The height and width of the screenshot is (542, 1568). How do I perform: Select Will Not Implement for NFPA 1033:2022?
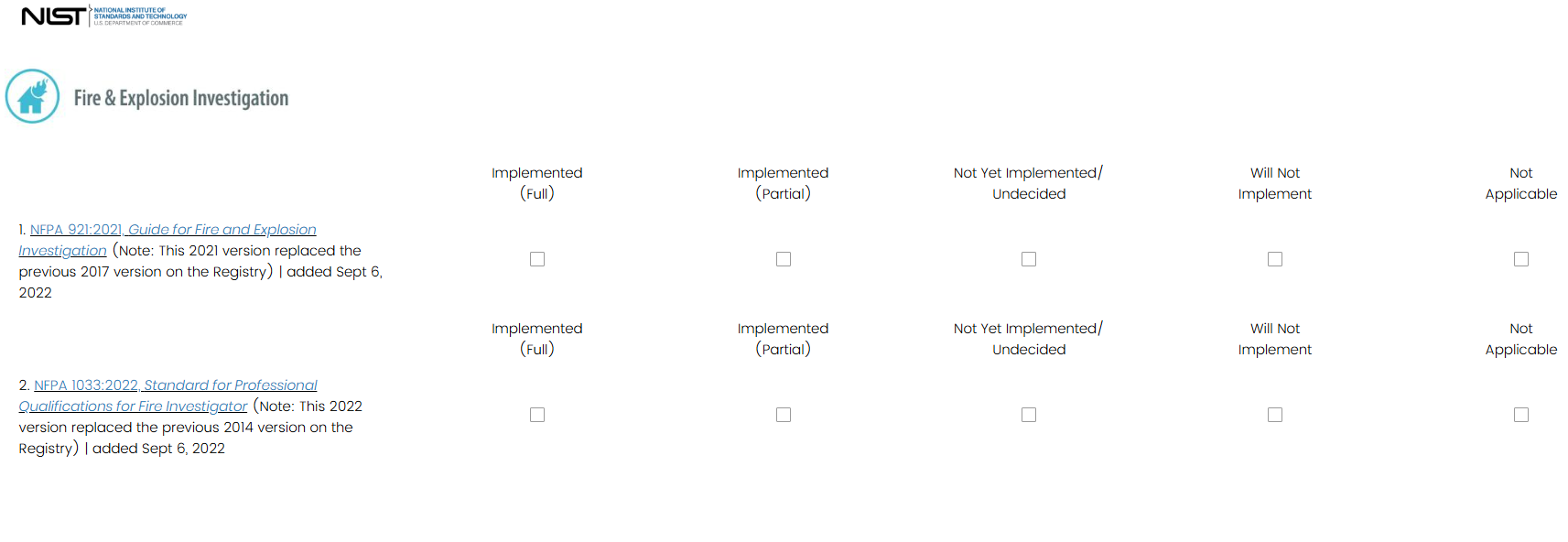pos(1275,415)
